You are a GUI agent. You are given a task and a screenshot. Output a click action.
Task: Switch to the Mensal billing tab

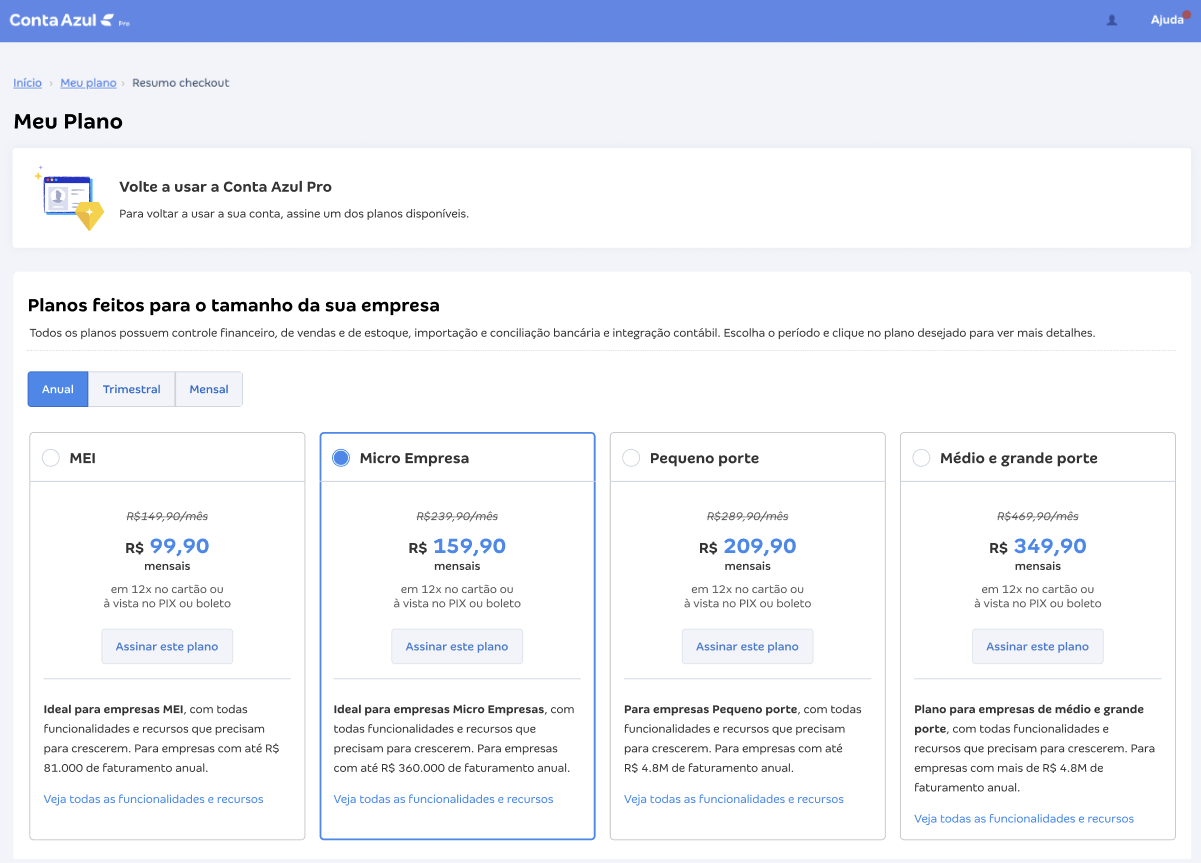(x=209, y=389)
